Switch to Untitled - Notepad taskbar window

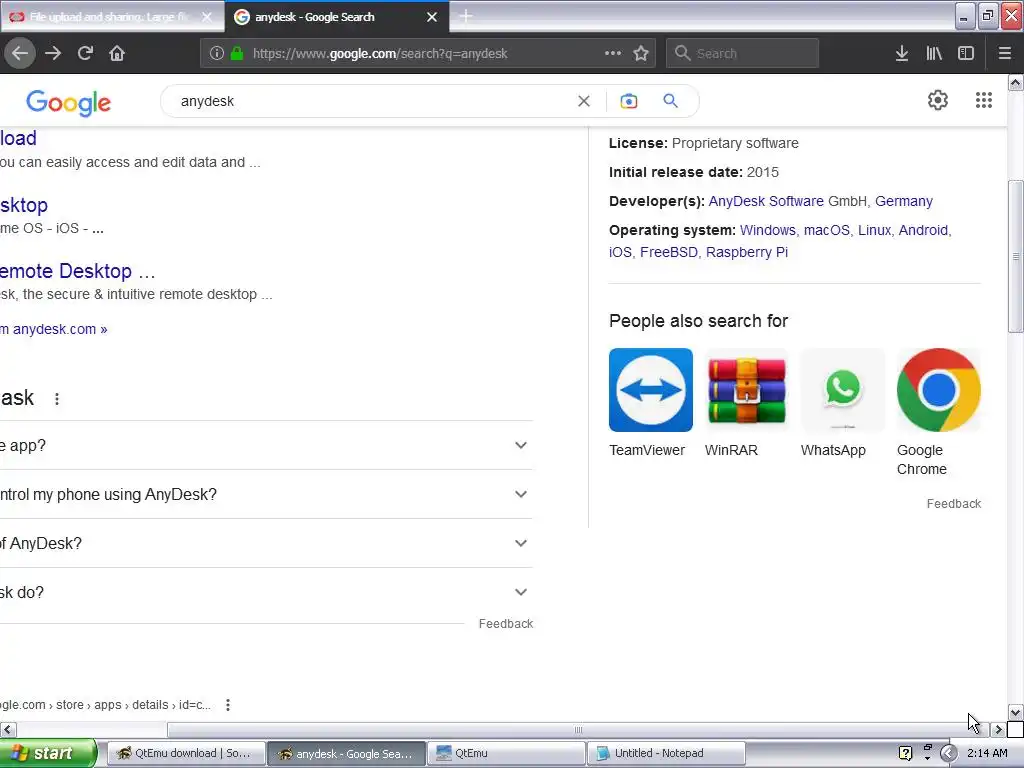pyautogui.click(x=666, y=753)
